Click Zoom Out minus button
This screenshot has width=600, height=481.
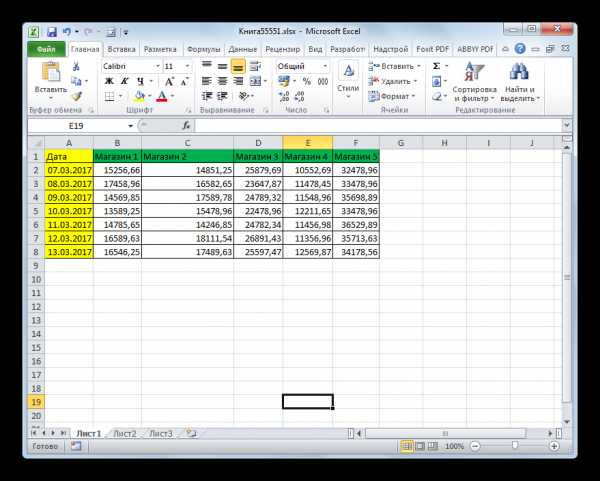(475, 446)
